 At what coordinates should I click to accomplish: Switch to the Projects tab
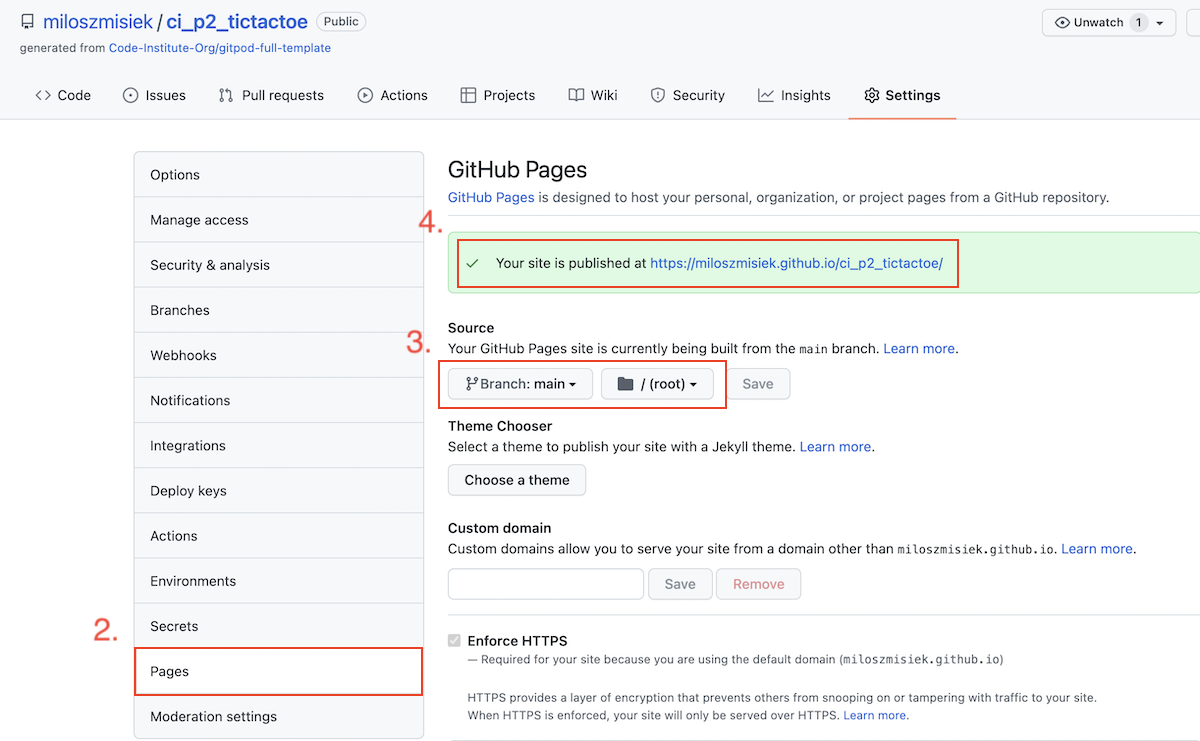click(x=498, y=95)
